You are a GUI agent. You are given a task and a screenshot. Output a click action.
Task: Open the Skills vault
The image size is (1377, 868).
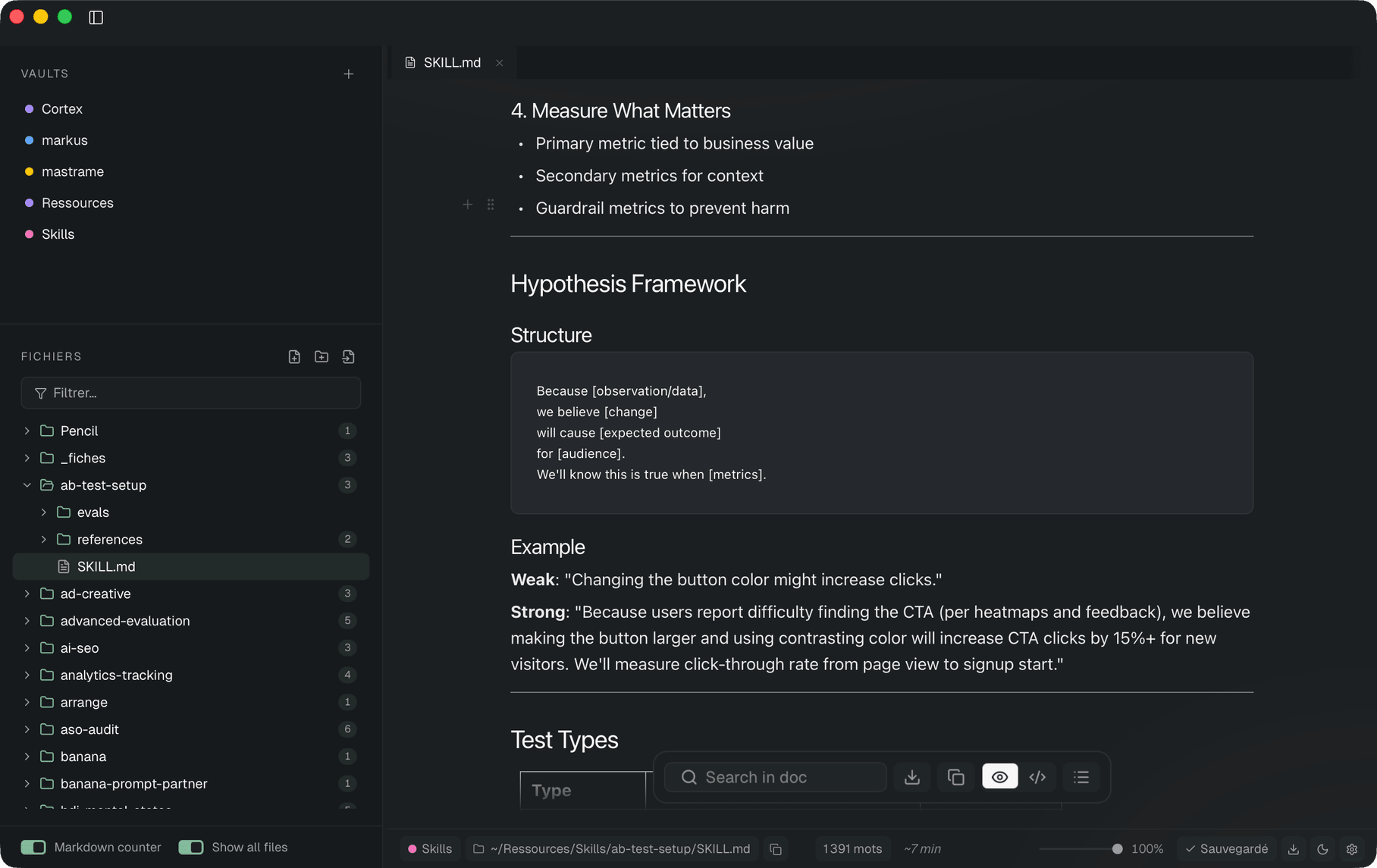[x=58, y=234]
